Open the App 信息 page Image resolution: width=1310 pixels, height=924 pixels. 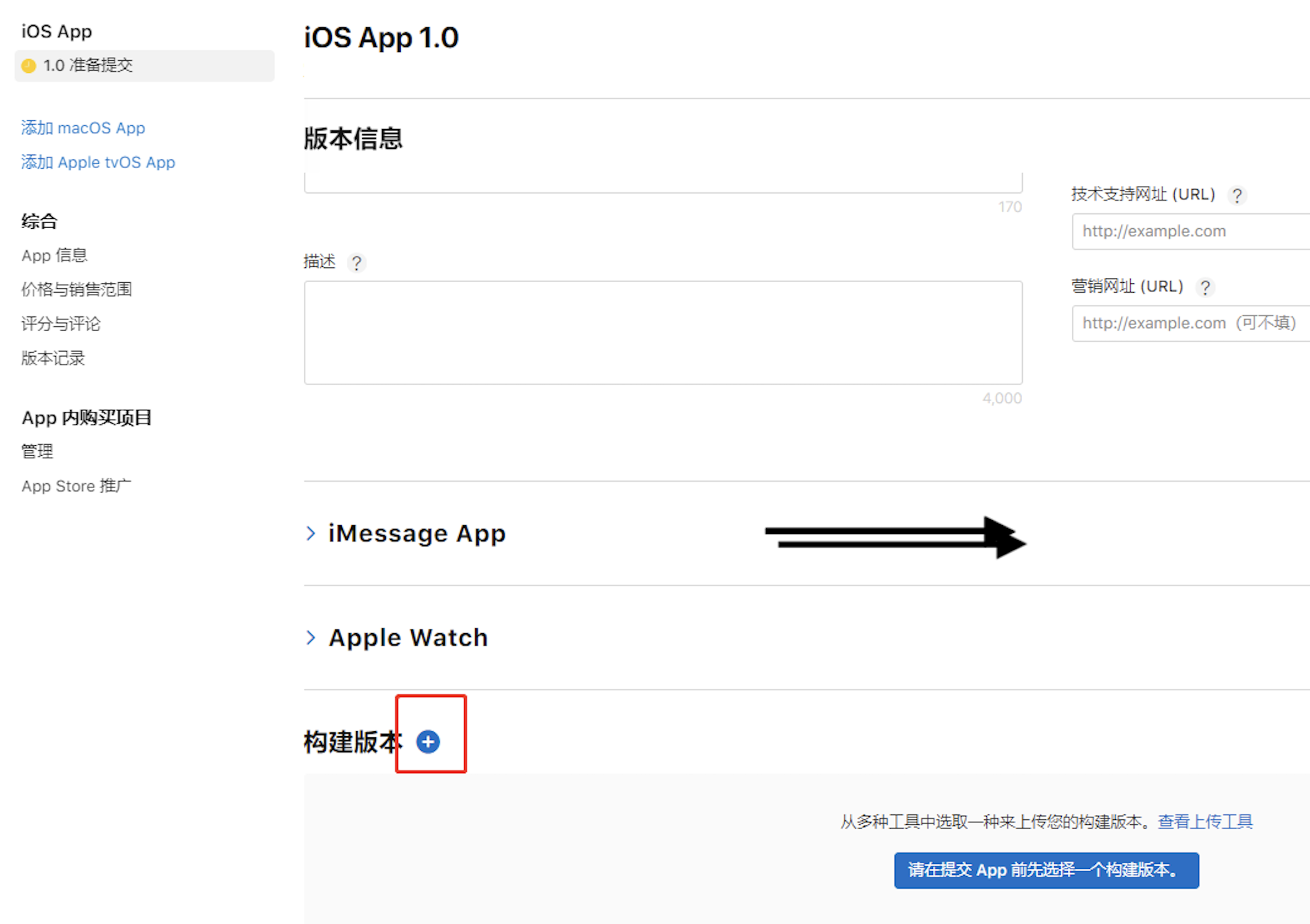tap(54, 255)
